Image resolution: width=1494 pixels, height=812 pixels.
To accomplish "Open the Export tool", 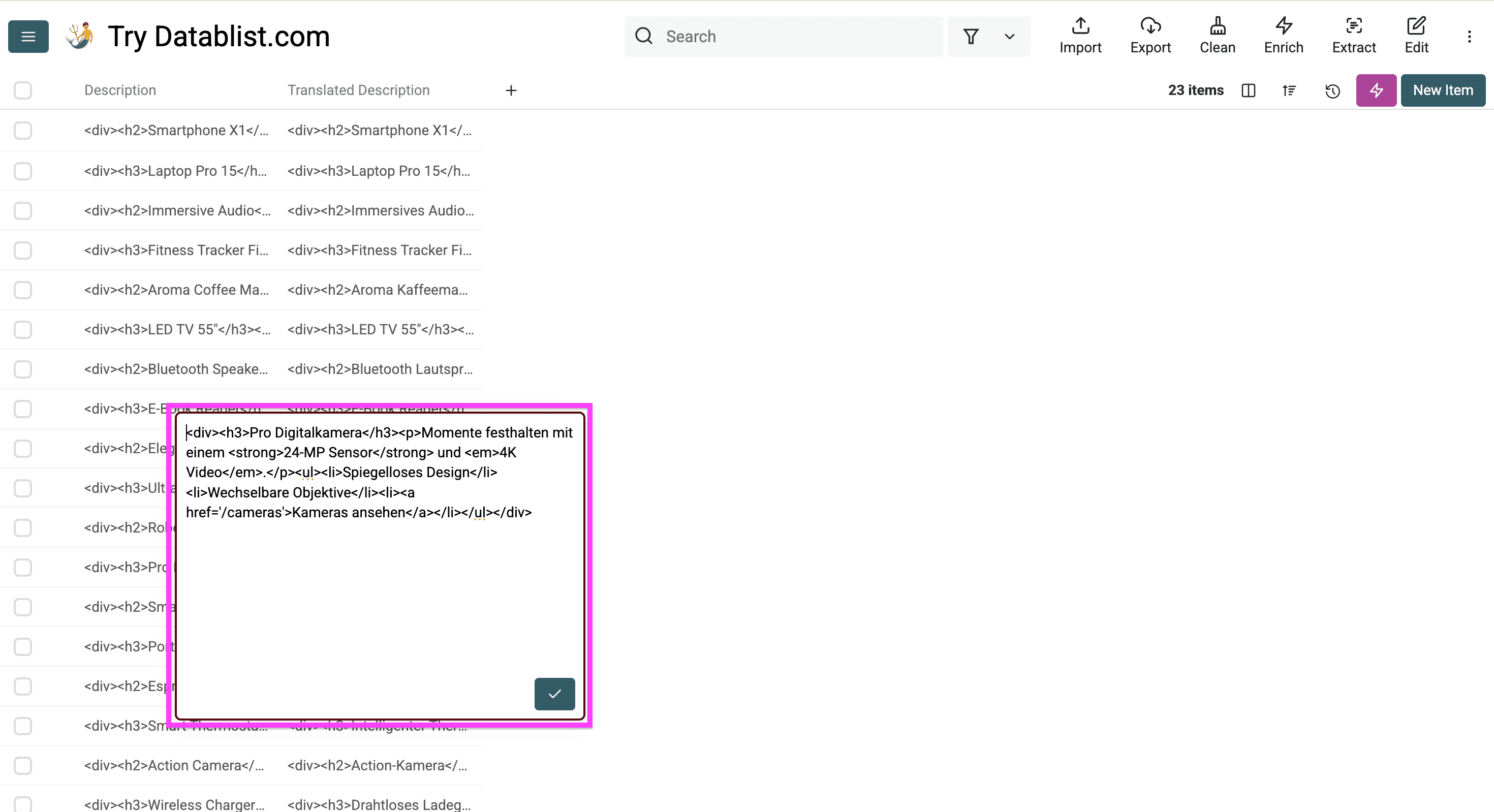I will 1150,36.
